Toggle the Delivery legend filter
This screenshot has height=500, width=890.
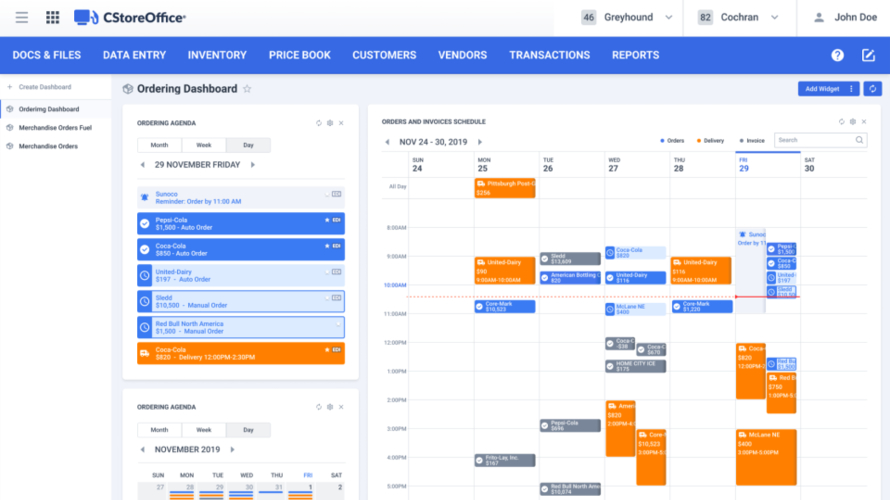click(710, 141)
